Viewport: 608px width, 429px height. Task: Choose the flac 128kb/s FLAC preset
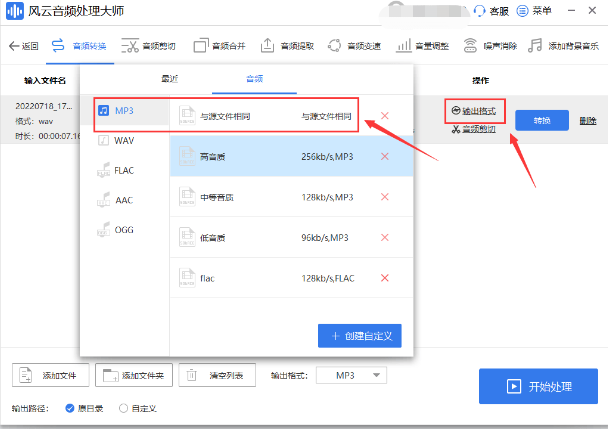[x=291, y=278]
